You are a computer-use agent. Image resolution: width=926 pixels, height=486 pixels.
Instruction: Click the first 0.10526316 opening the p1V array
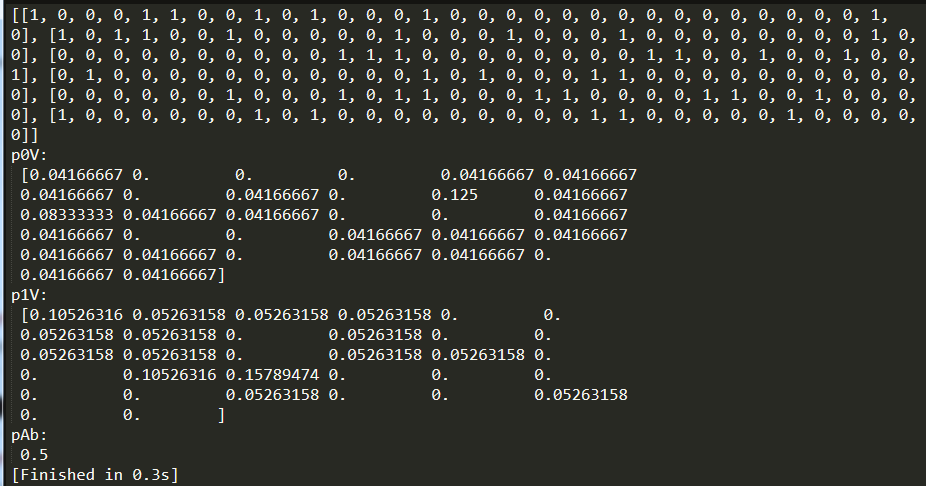coord(70,315)
